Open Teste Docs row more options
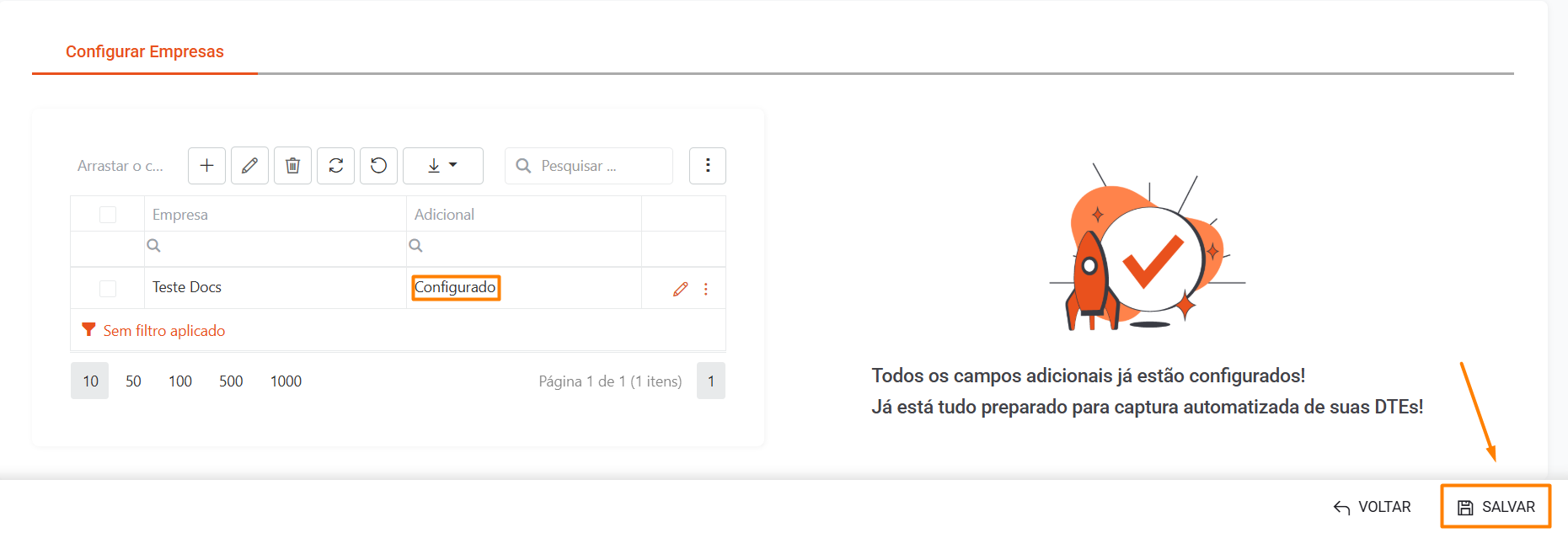Screen dimensions: 1568x533 (x=706, y=289)
